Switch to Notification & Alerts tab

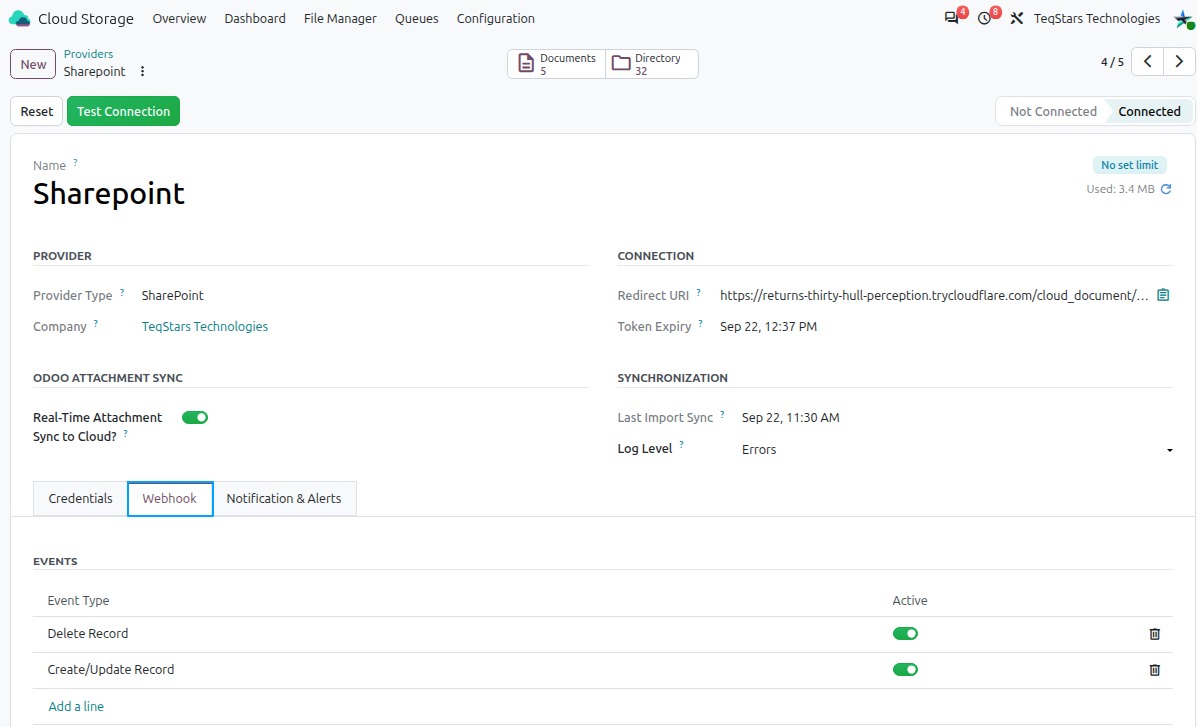point(284,499)
